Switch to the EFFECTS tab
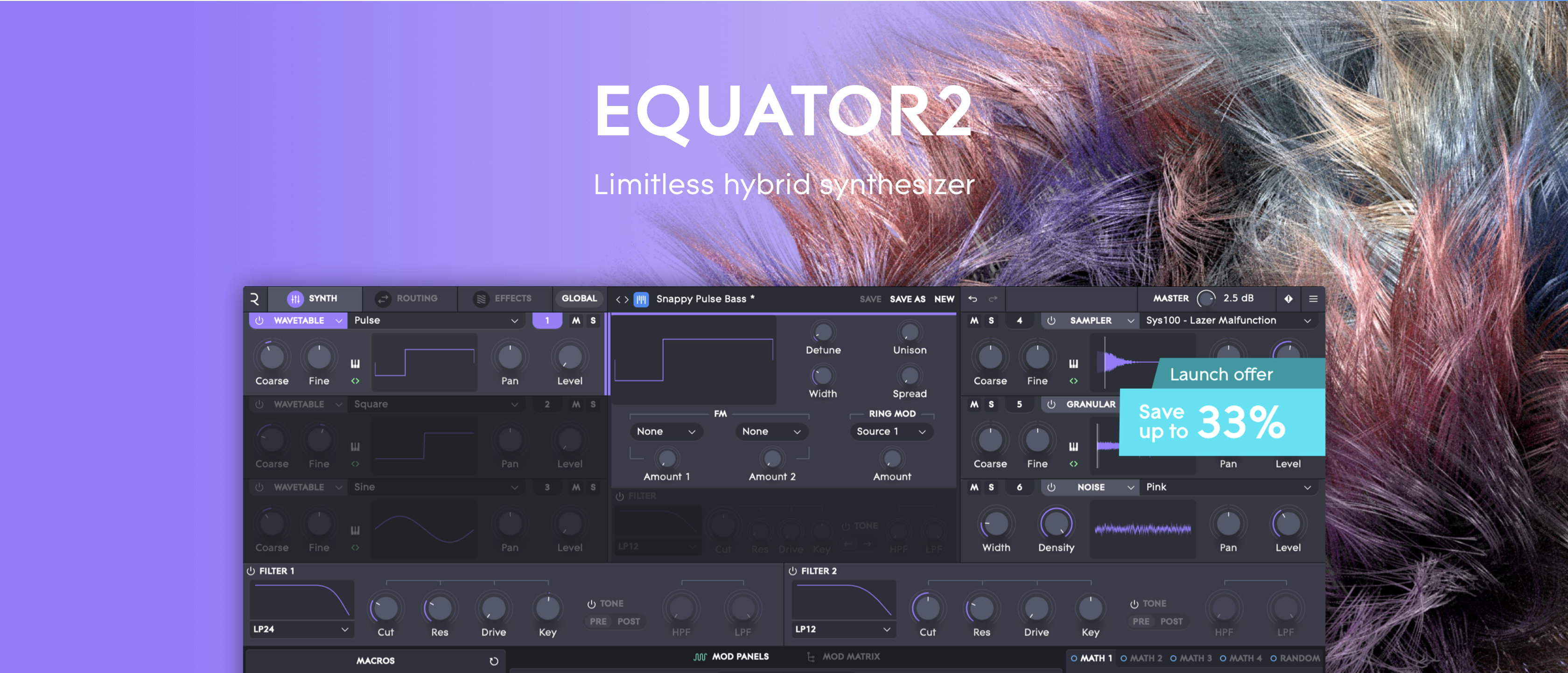Viewport: 1568px width, 673px height. tap(504, 299)
